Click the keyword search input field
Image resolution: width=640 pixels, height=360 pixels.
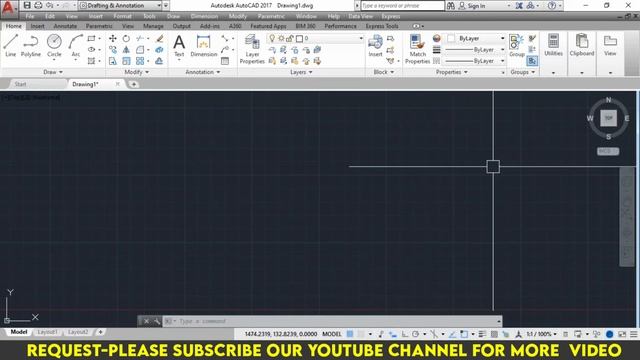[x=403, y=6]
